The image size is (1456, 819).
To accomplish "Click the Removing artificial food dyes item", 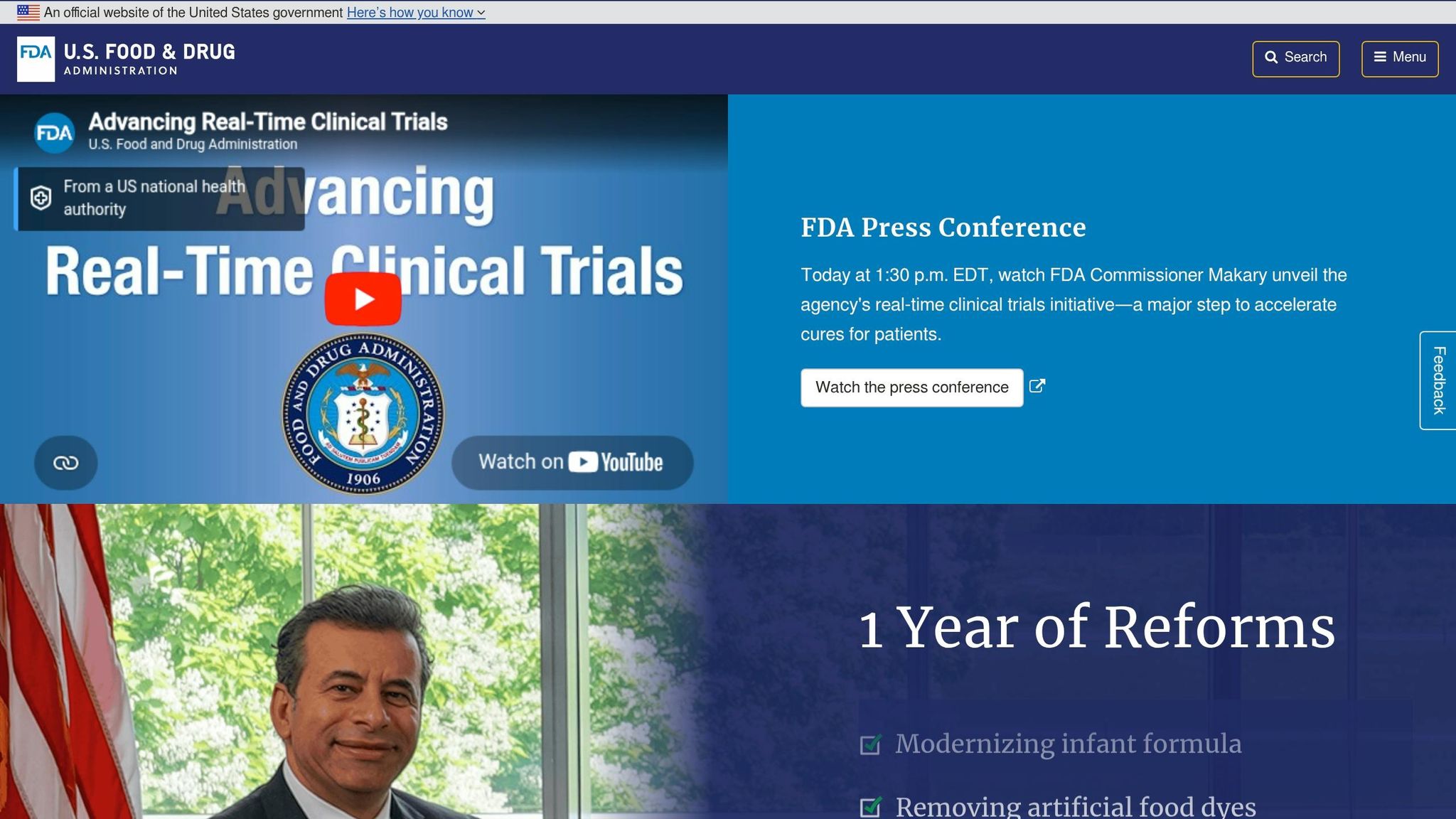I will [x=1076, y=807].
